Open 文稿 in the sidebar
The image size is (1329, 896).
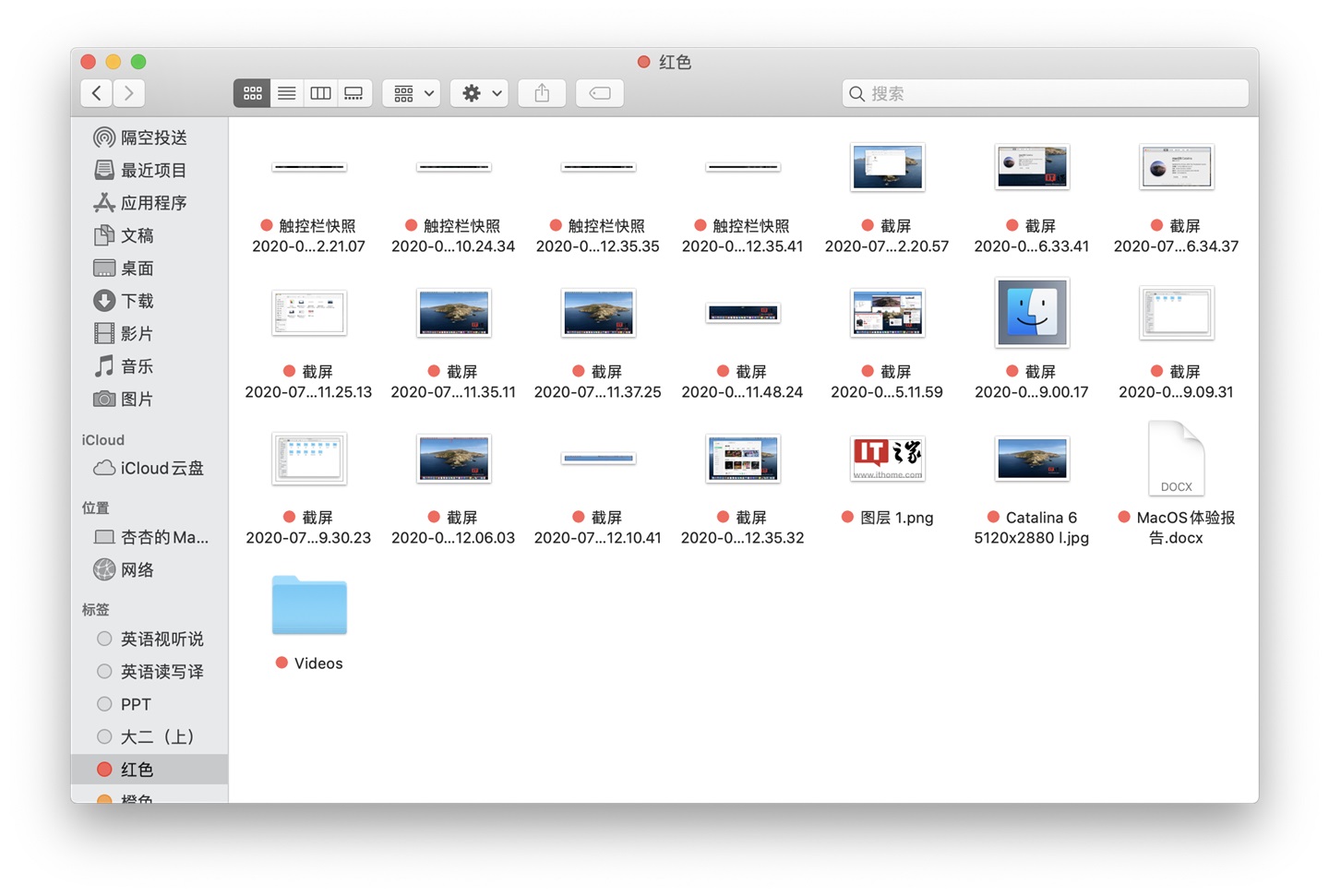[150, 235]
